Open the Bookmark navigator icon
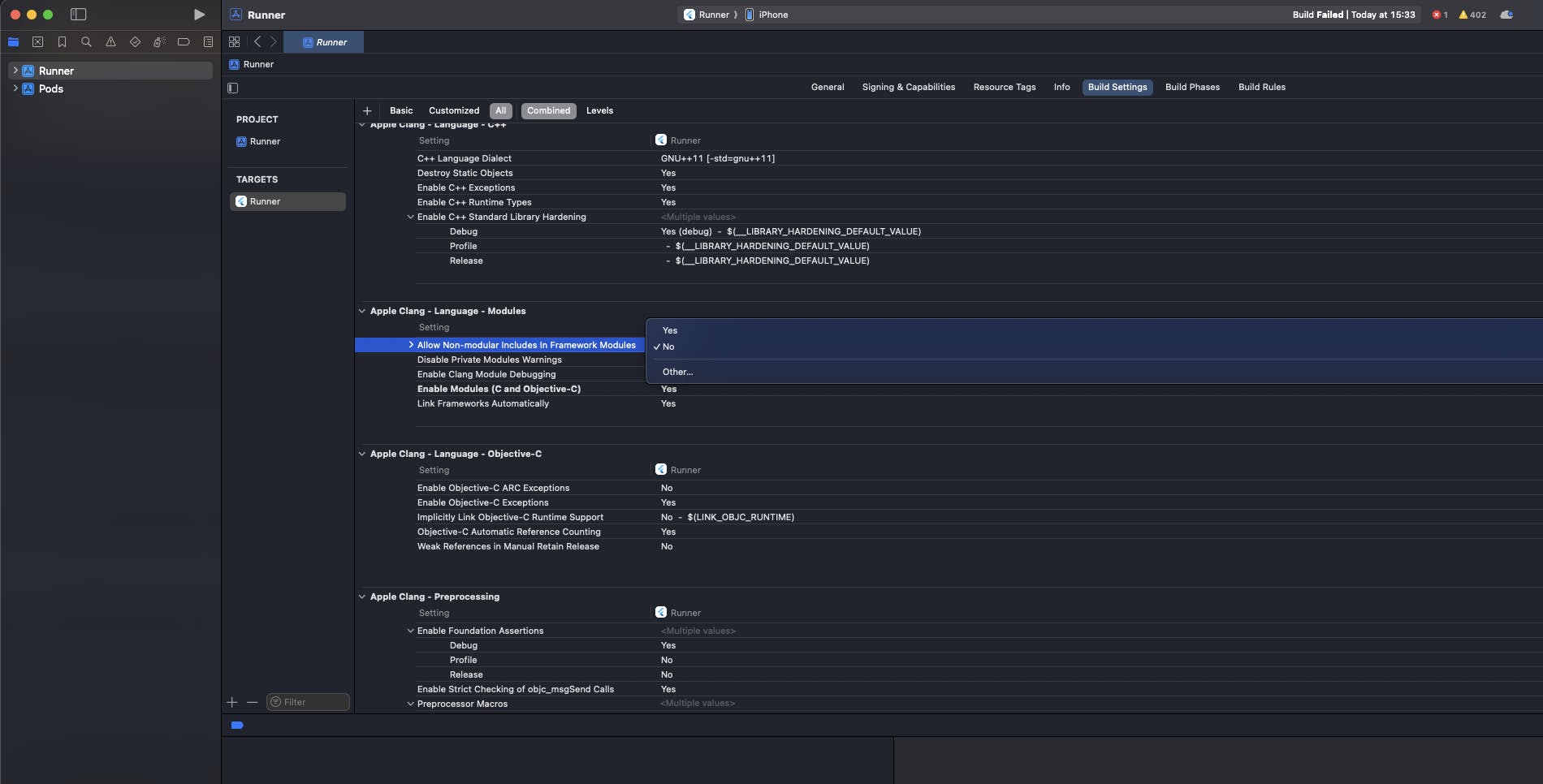This screenshot has width=1543, height=784. pyautogui.click(x=62, y=42)
